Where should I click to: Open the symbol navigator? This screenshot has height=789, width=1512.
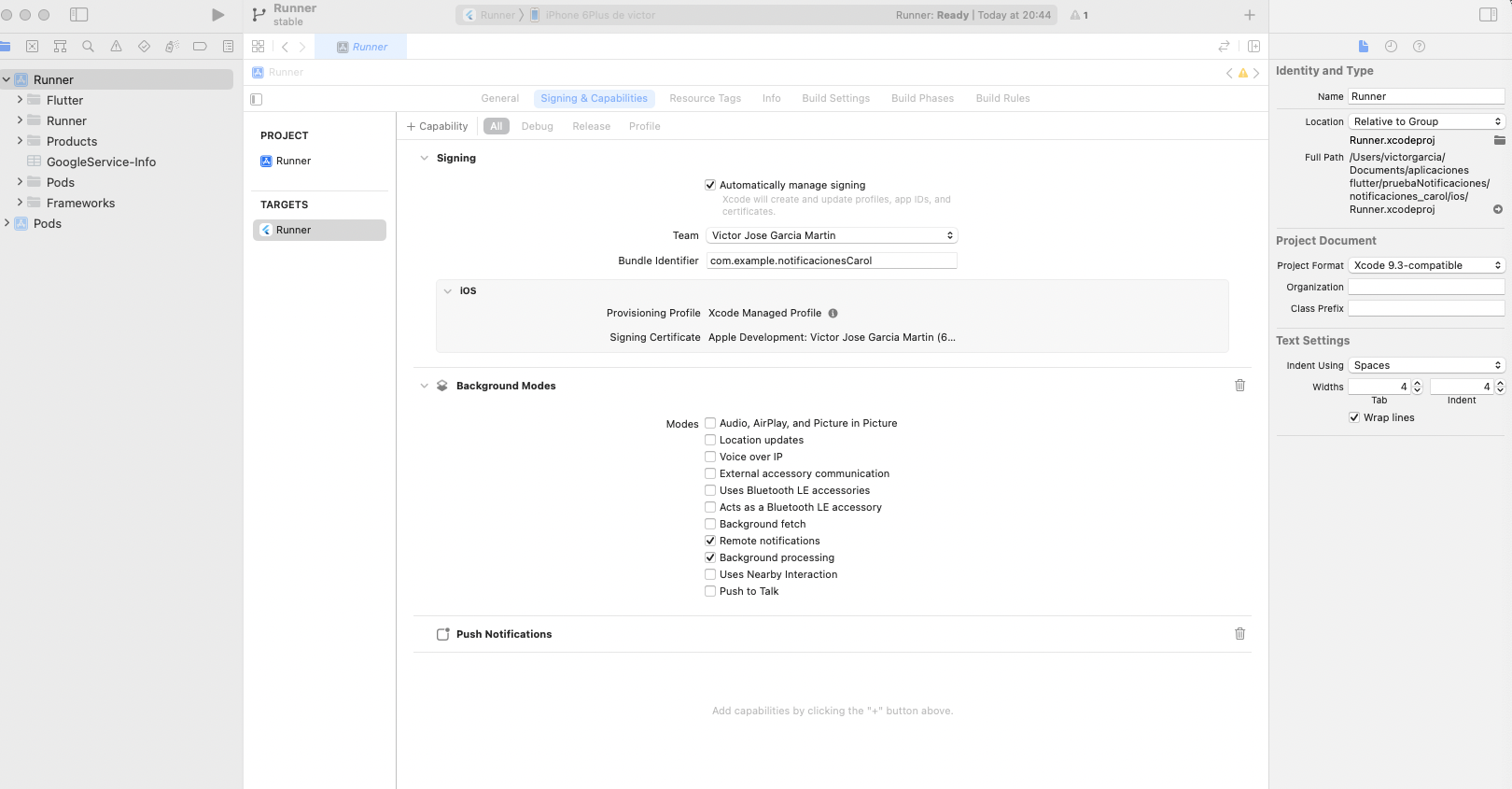point(60,47)
